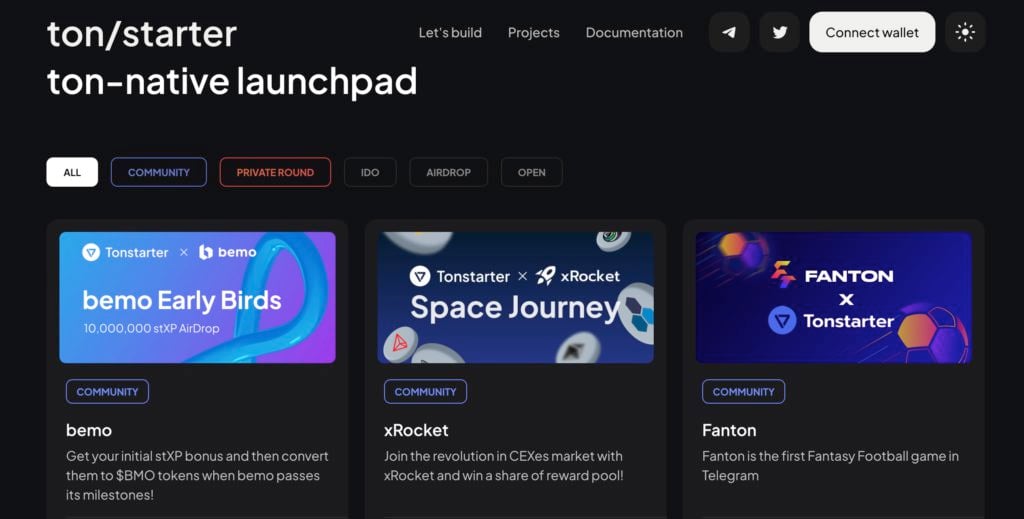This screenshot has width=1024, height=519.
Task: Click the ton/starter logo title
Action: click(x=142, y=34)
